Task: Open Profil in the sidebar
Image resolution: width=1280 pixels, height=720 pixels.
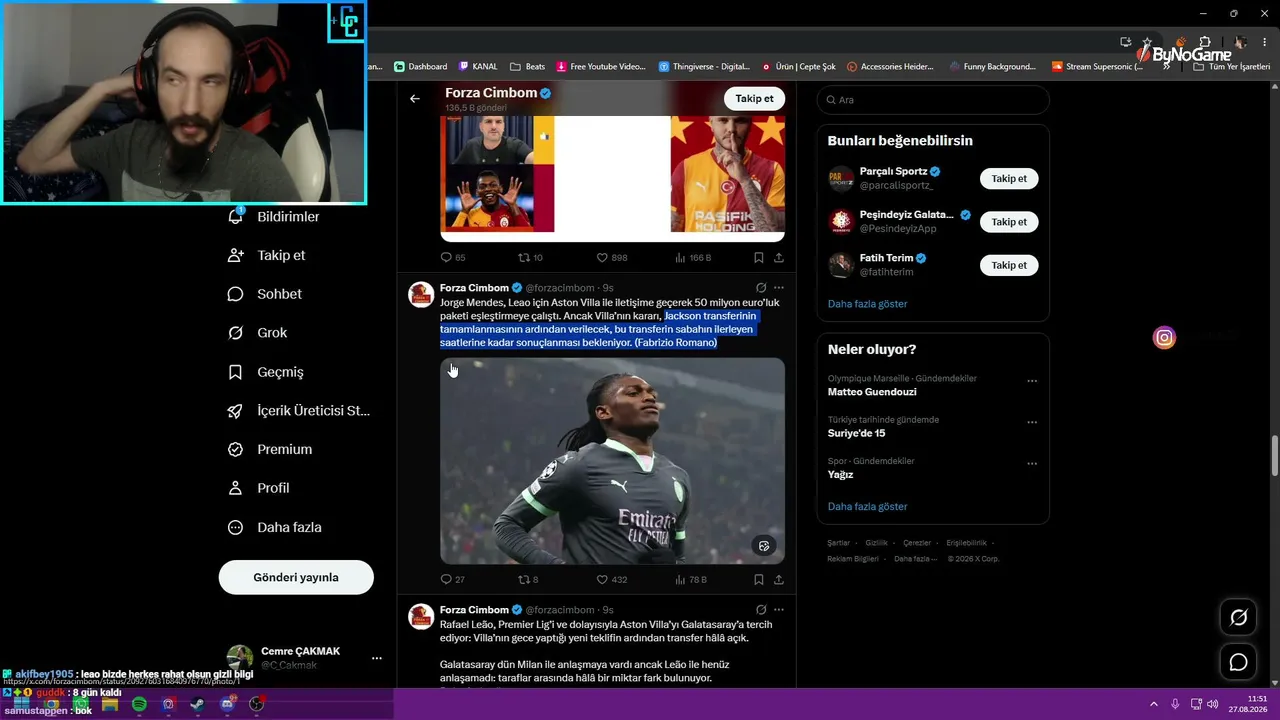Action: [258, 488]
